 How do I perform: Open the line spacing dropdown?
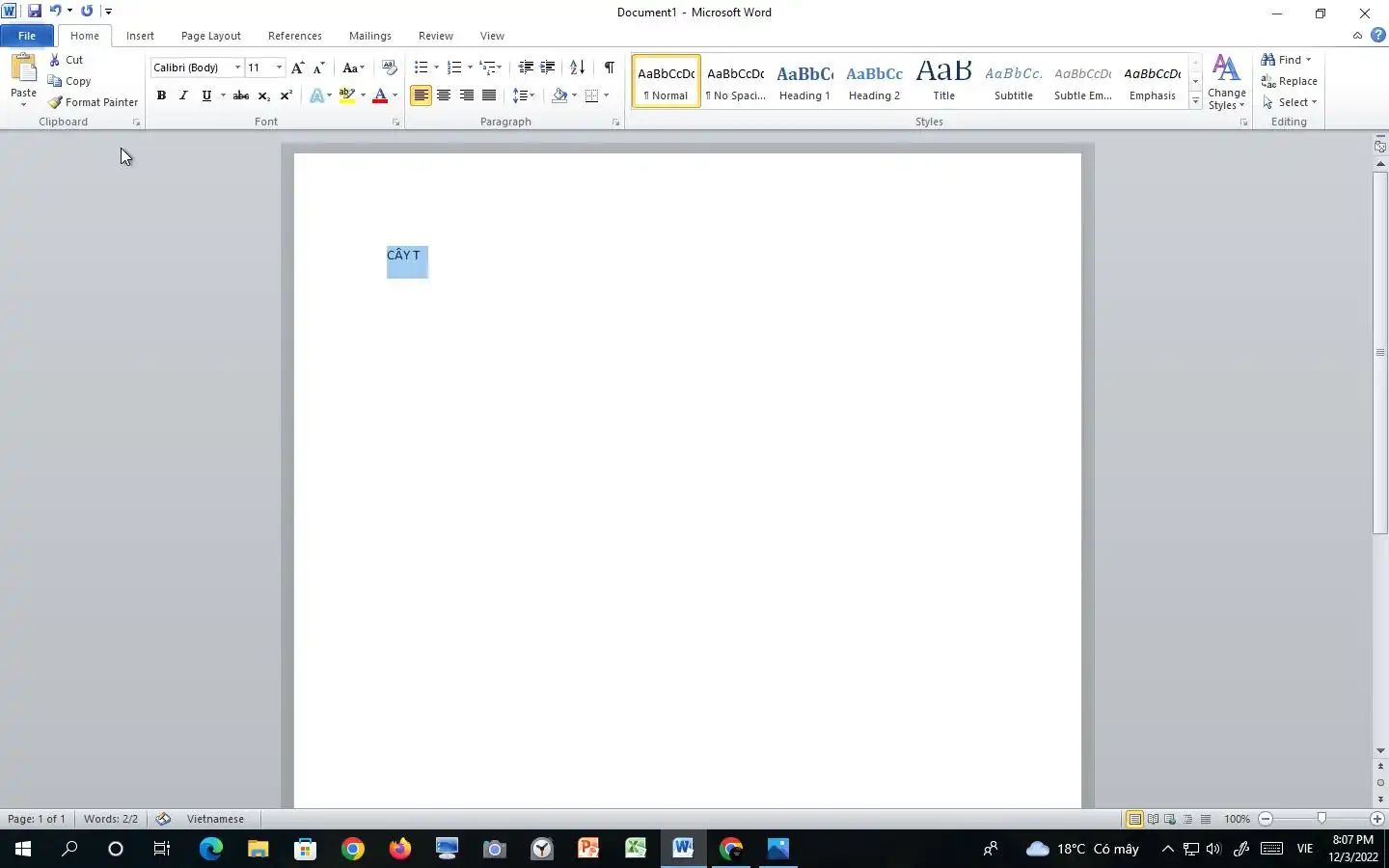coord(524,95)
